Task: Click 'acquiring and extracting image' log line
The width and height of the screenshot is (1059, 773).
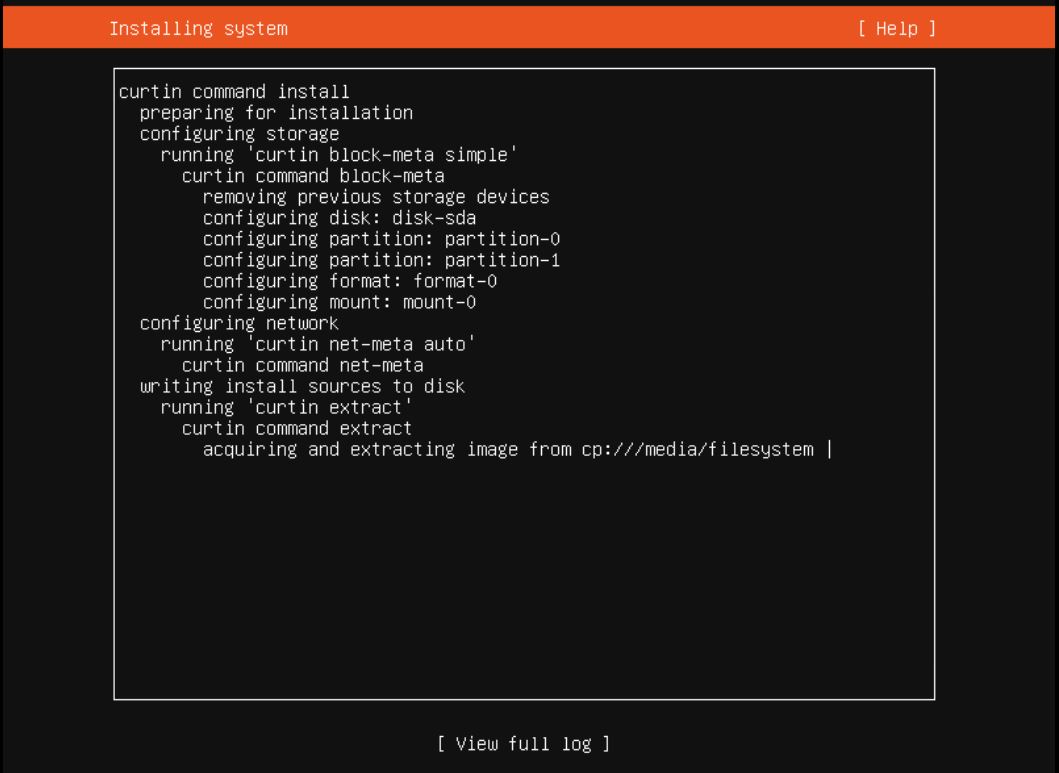Action: click(509, 450)
